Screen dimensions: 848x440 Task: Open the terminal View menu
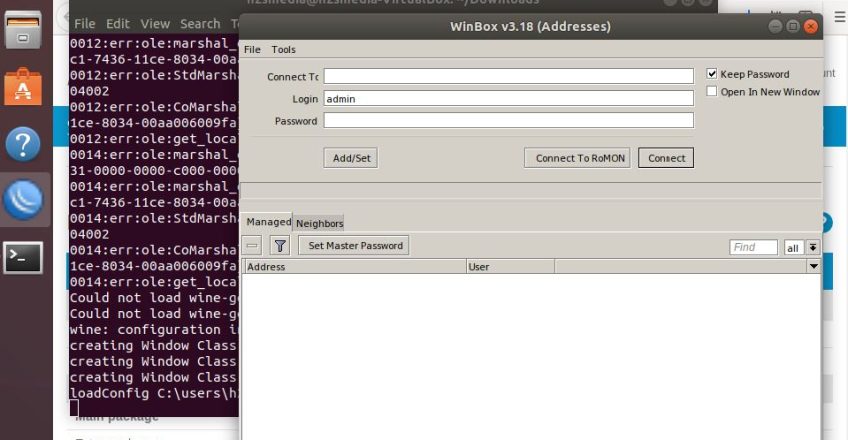[155, 24]
